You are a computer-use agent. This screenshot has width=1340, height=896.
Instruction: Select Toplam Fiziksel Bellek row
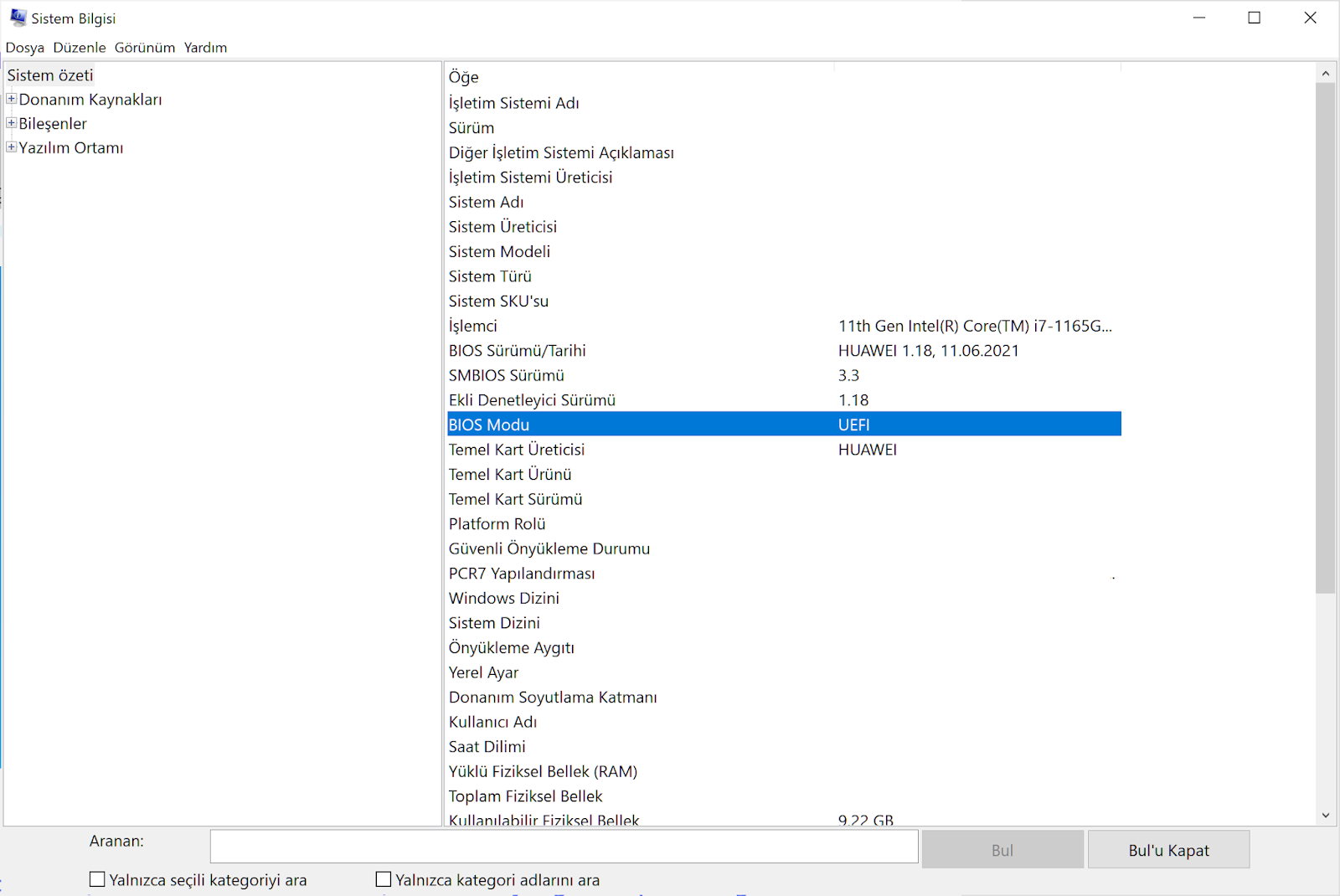click(785, 796)
